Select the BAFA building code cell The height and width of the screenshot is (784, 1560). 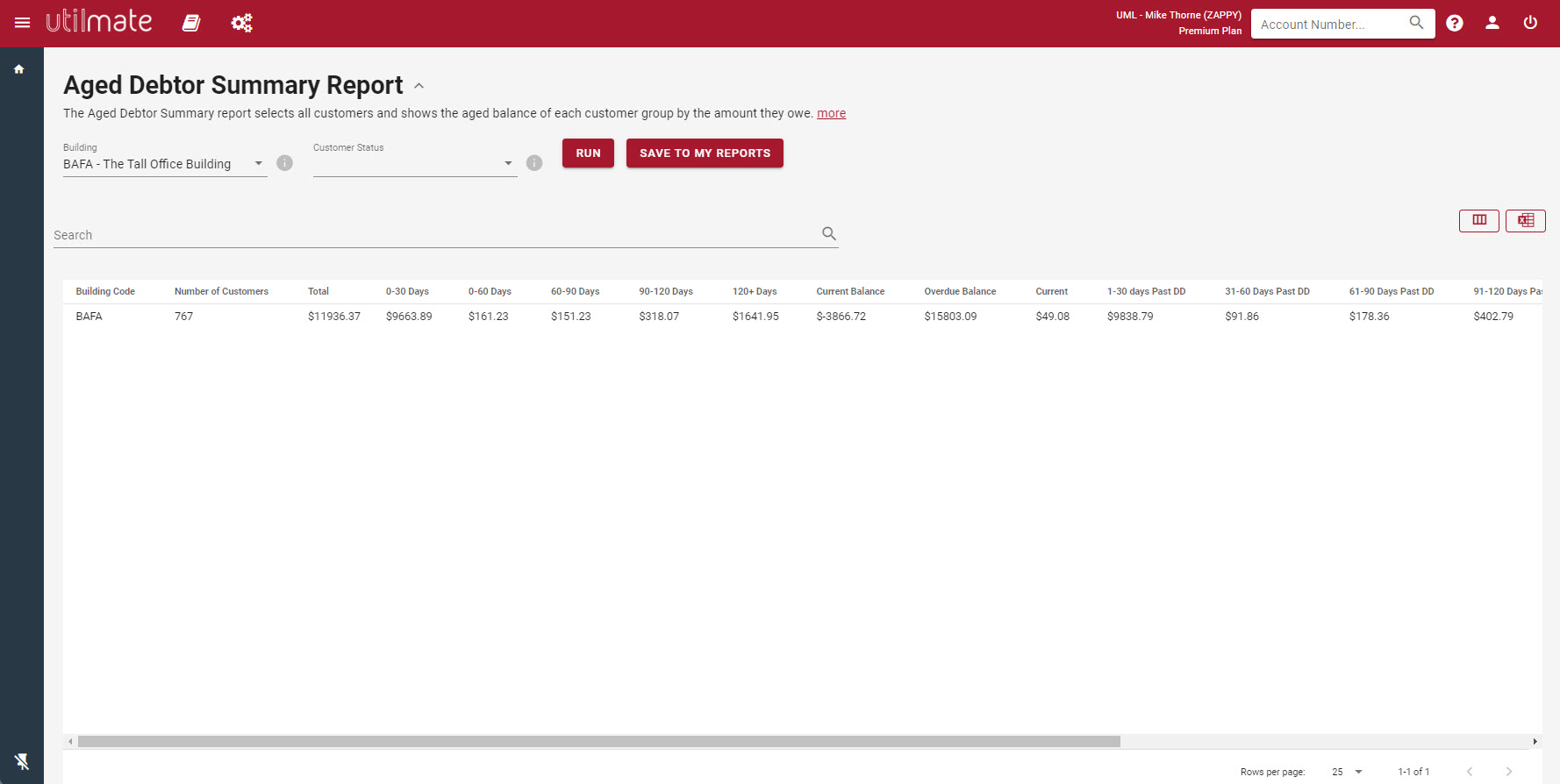tap(89, 317)
